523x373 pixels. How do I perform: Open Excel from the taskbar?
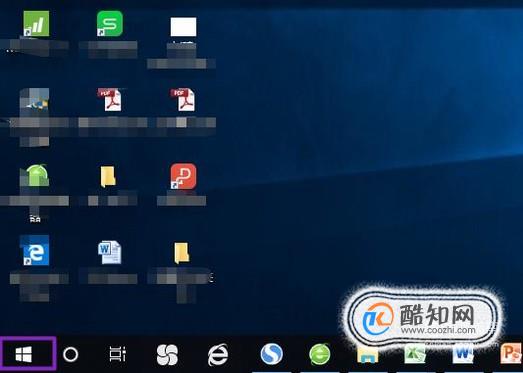click(415, 354)
